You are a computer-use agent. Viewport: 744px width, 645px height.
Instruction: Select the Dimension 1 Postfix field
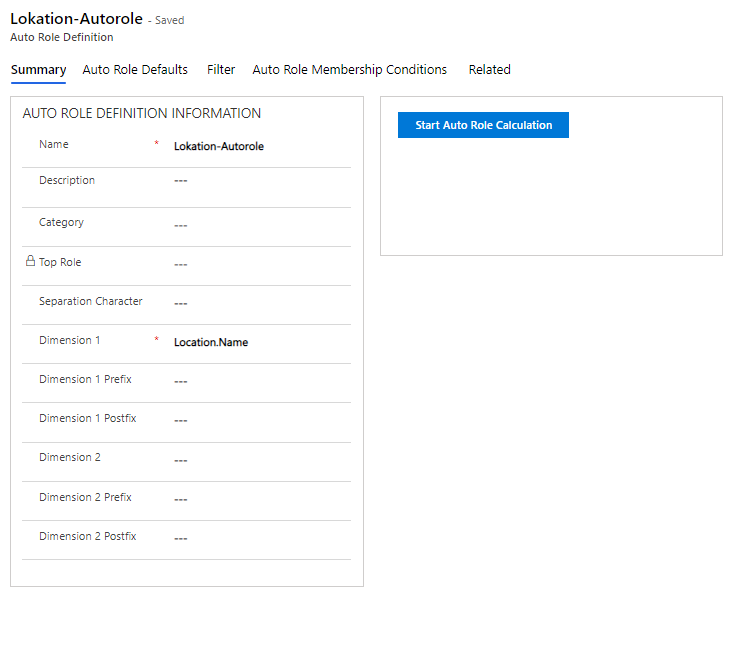tap(259, 421)
